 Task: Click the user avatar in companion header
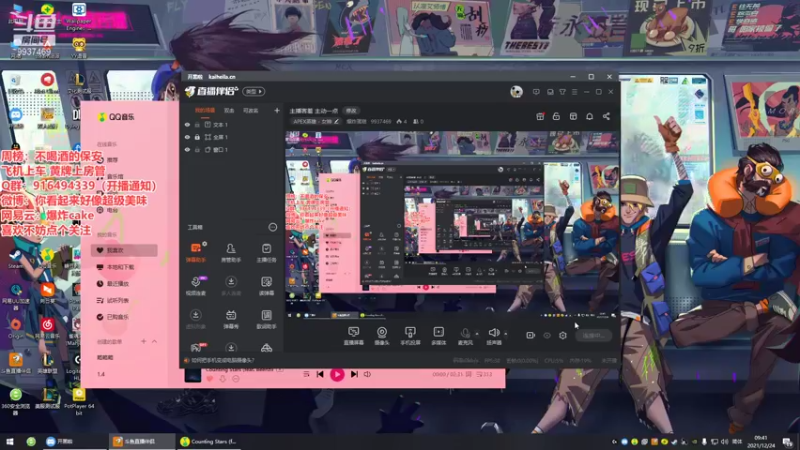click(x=516, y=92)
